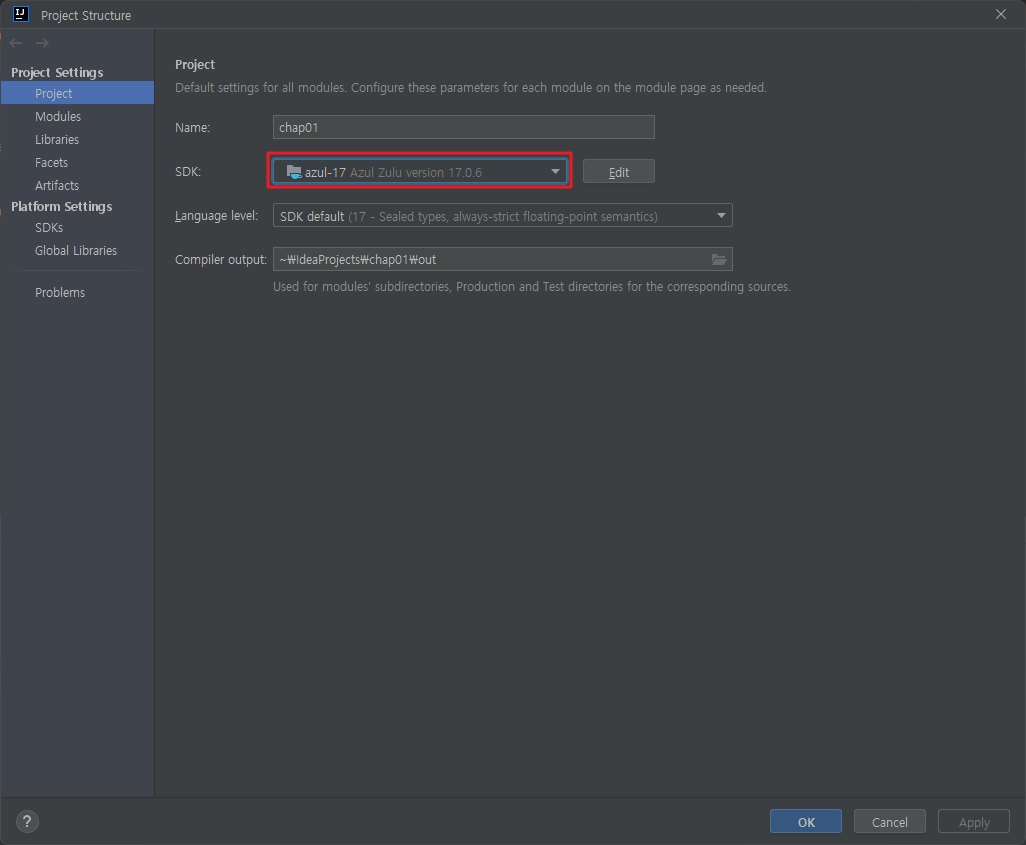This screenshot has height=845, width=1026.
Task: Click the Cancel button
Action: click(889, 821)
